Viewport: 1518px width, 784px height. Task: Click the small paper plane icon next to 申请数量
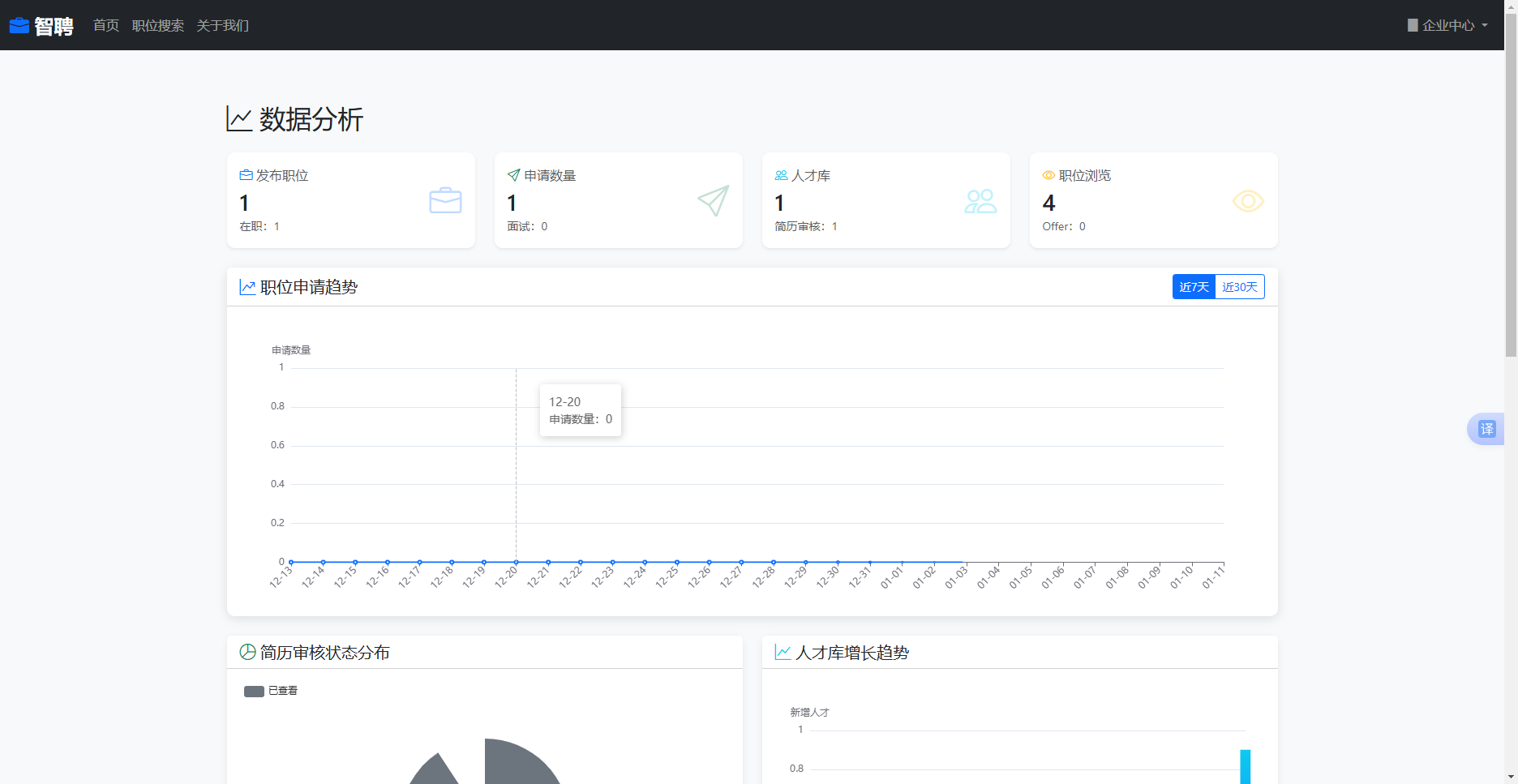point(513,175)
